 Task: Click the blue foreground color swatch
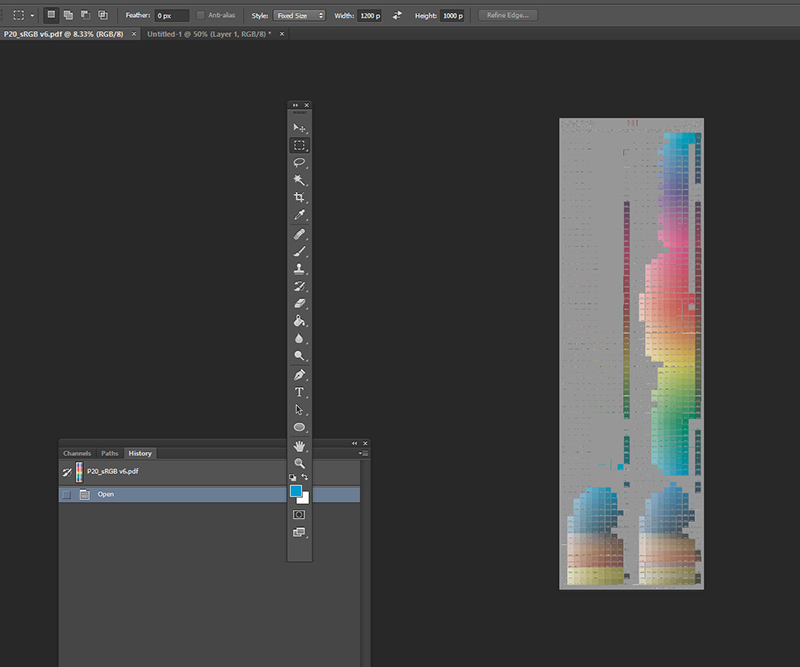296,492
